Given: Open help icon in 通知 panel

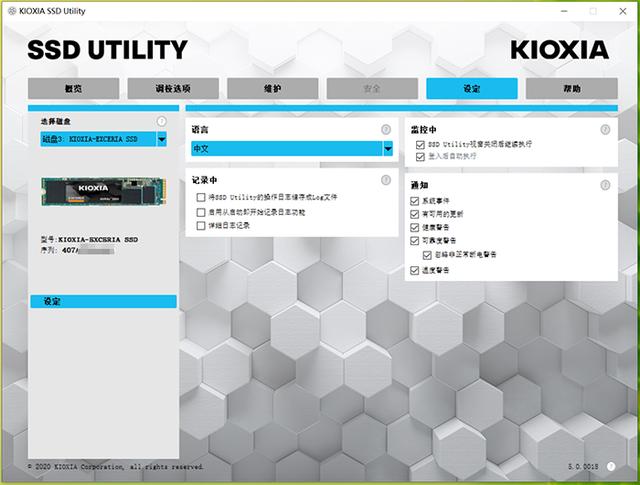Looking at the screenshot, I should pyautogui.click(x=605, y=185).
